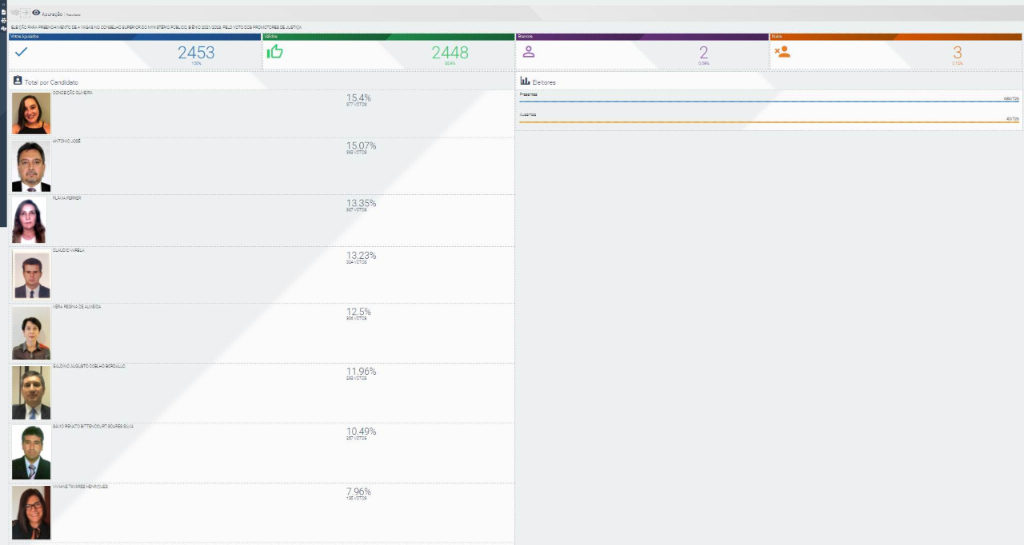Select the last candidate photo with 7.96%
Image resolution: width=1024 pixels, height=545 pixels.
click(31, 513)
